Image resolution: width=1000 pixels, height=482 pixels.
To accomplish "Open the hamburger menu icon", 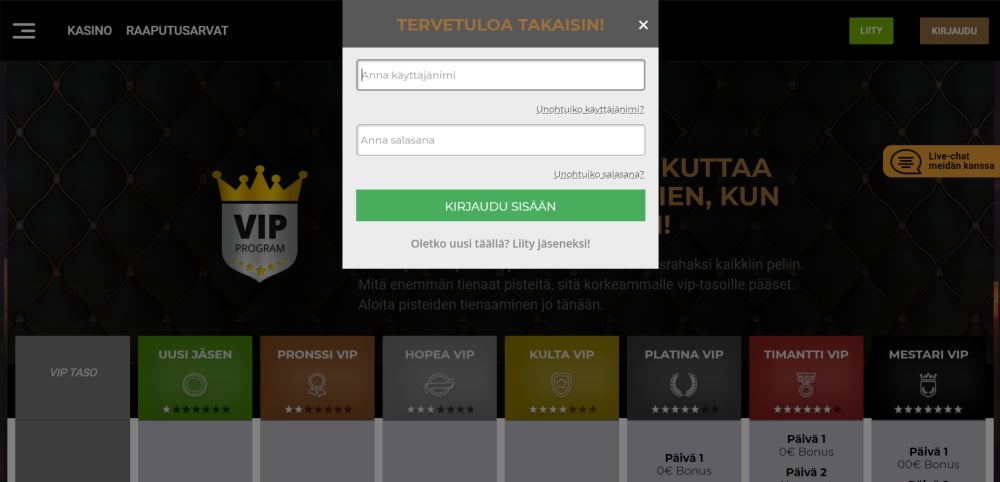I will [x=24, y=31].
